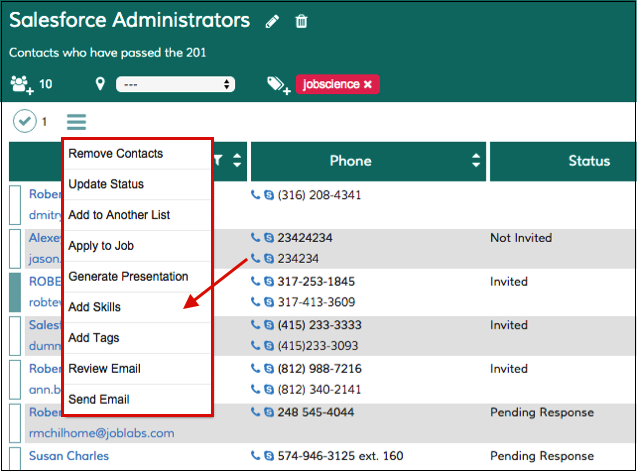Click the Salesforce Administrators list title

pos(130,20)
